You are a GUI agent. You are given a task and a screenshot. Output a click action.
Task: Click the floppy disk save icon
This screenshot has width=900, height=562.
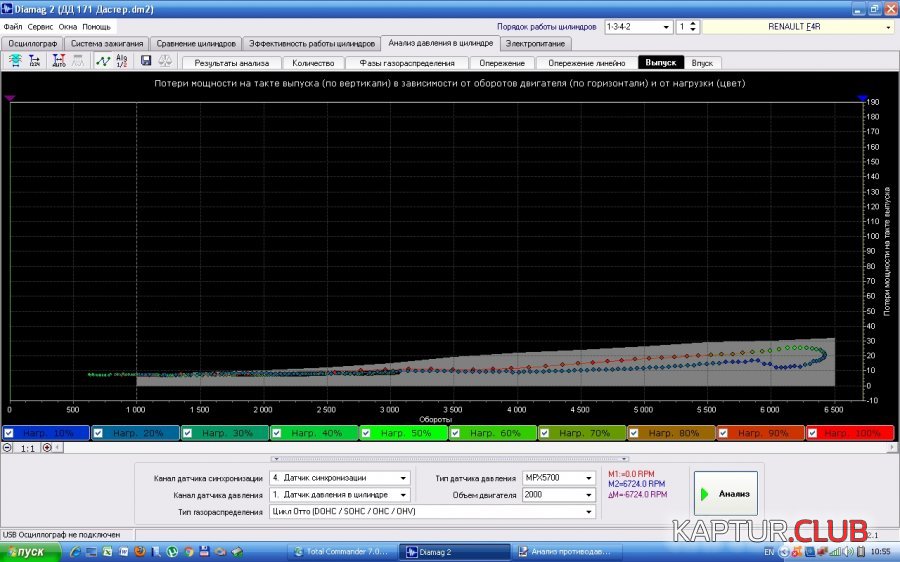point(146,60)
